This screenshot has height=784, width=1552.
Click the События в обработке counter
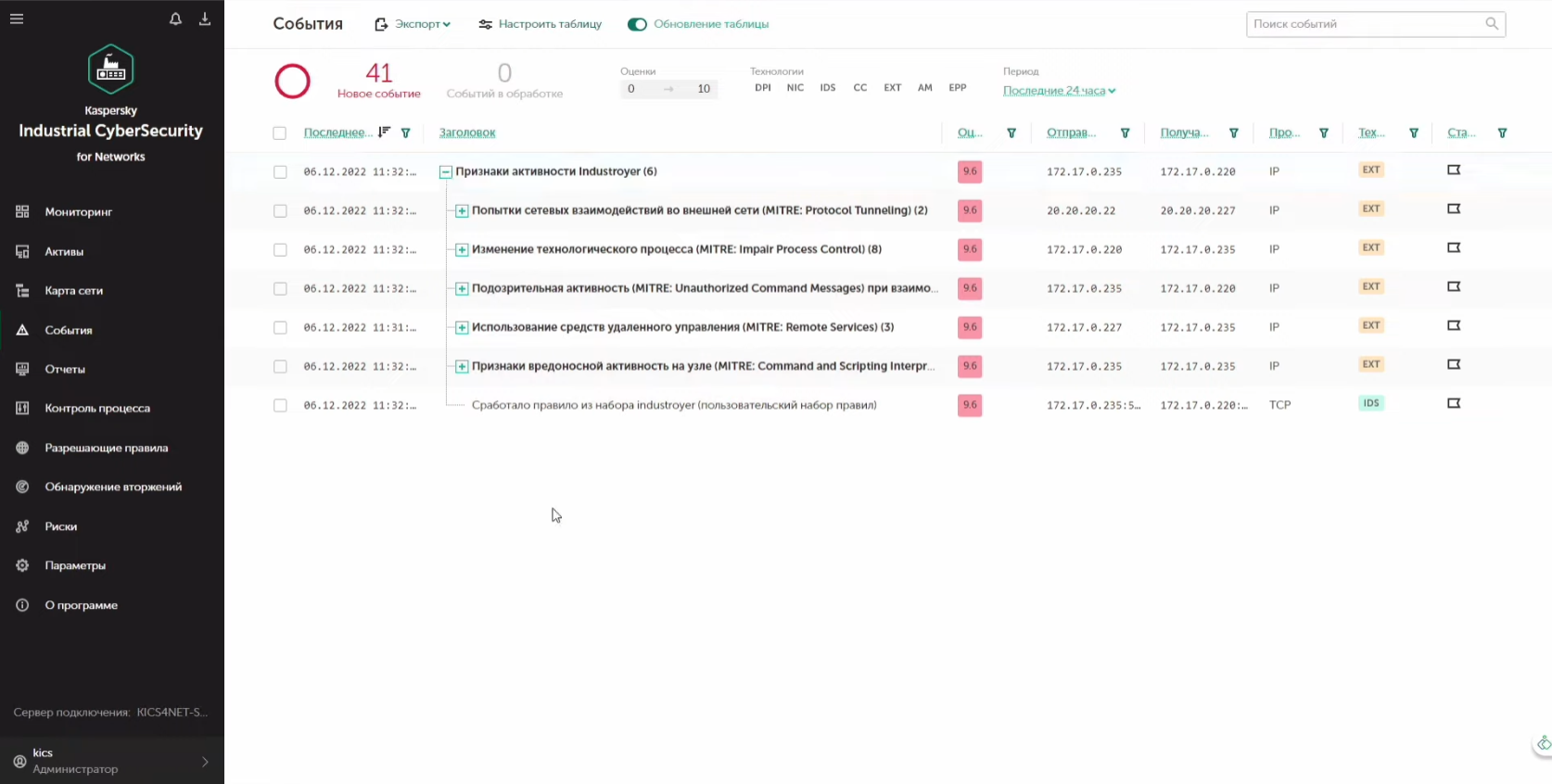[x=504, y=81]
